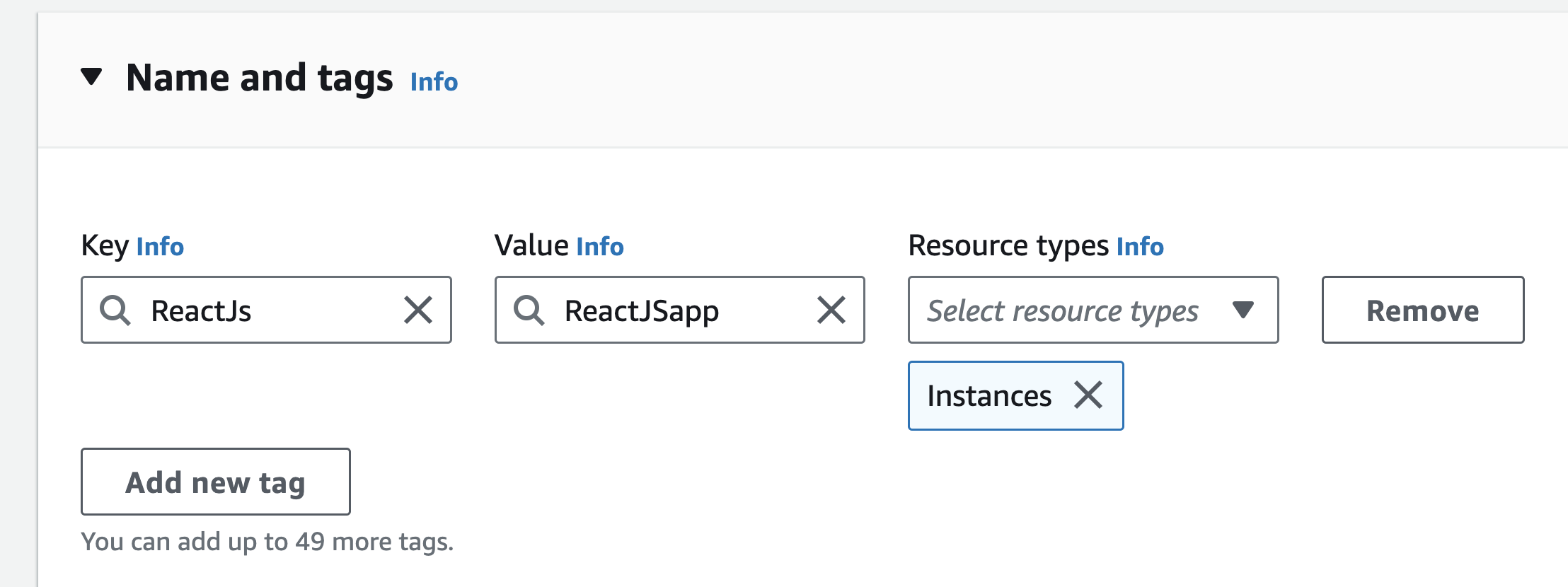Click the search icon in the Key field

tap(115, 310)
